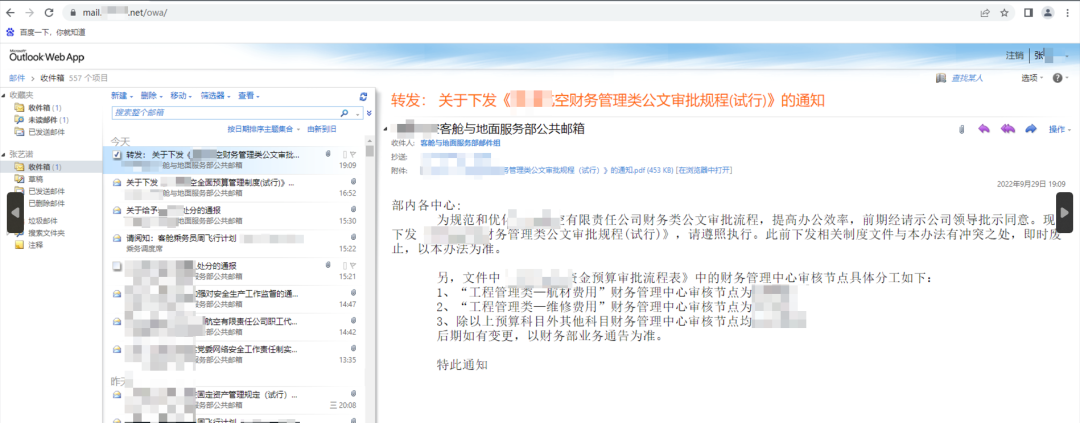
Task: Click the 百度一下 bookmark paw icon
Action: coord(10,32)
